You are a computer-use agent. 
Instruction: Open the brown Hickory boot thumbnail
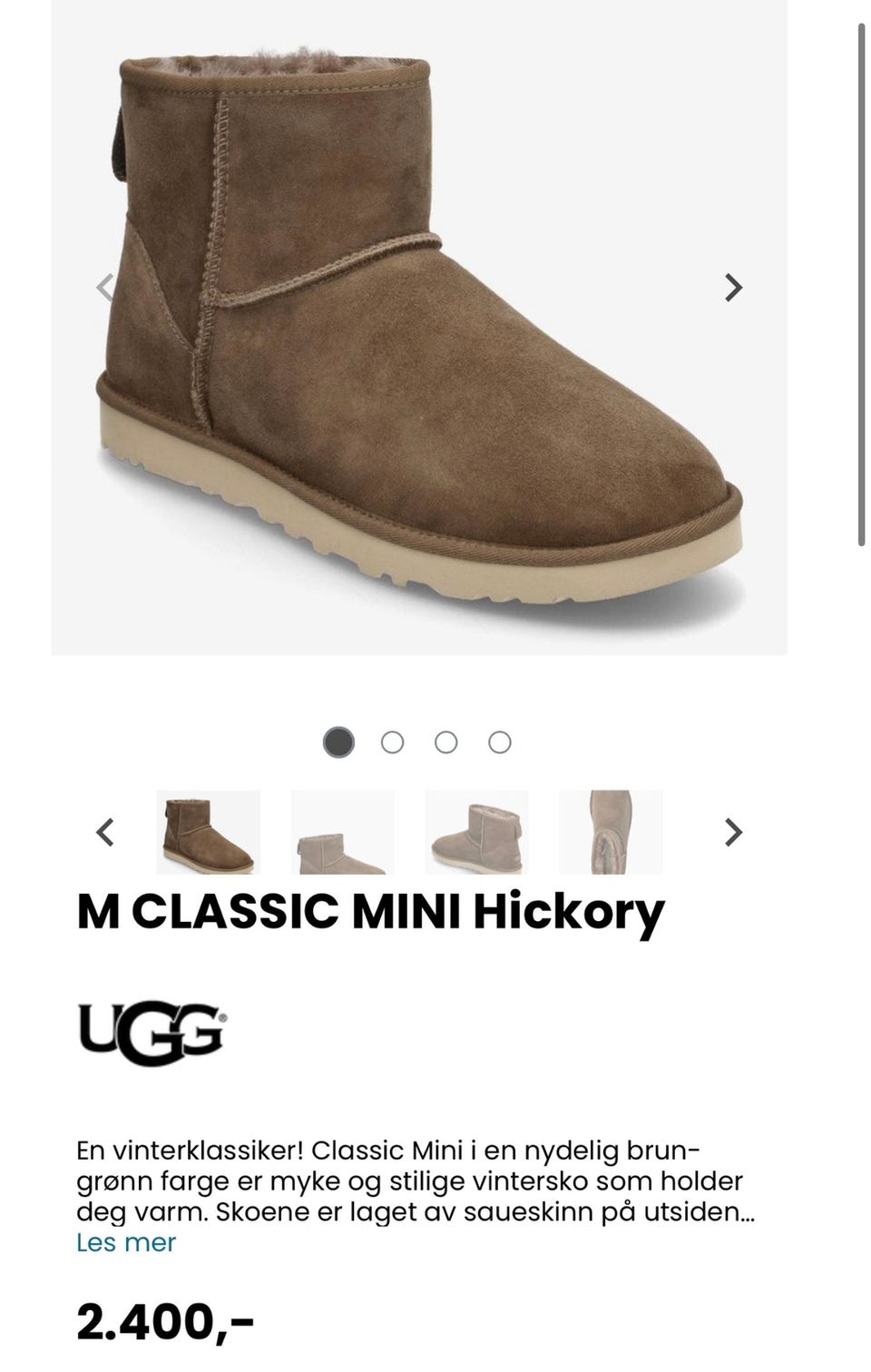pyautogui.click(x=208, y=832)
